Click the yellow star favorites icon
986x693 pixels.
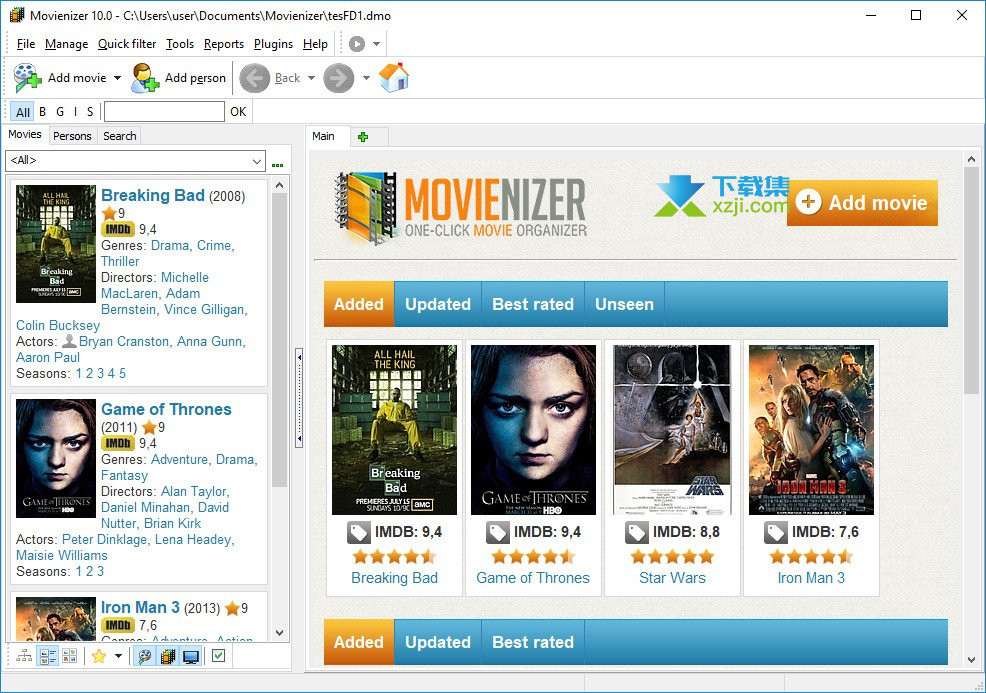pyautogui.click(x=99, y=657)
